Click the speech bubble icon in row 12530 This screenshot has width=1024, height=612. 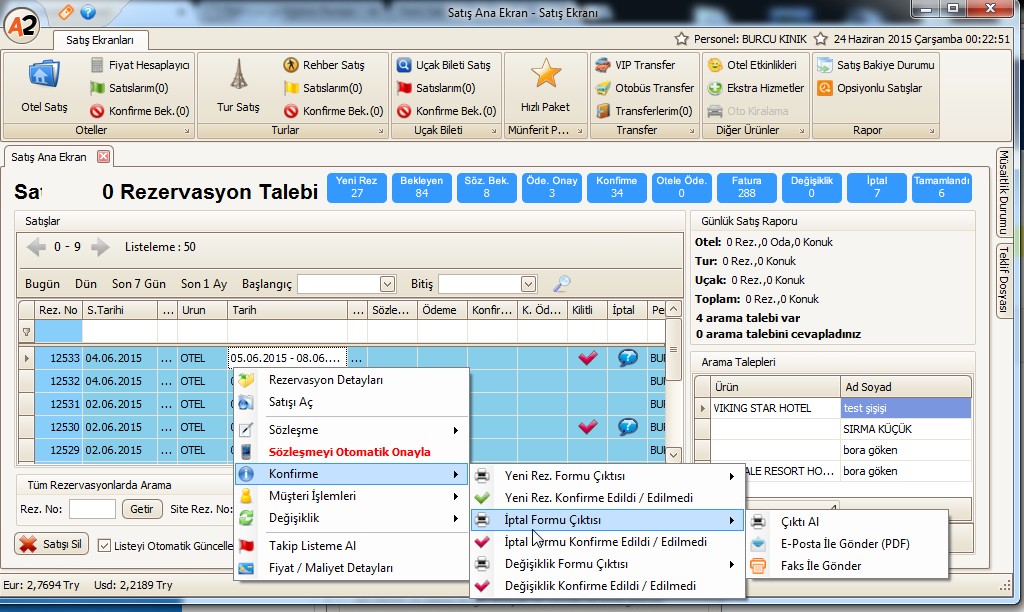pos(628,427)
